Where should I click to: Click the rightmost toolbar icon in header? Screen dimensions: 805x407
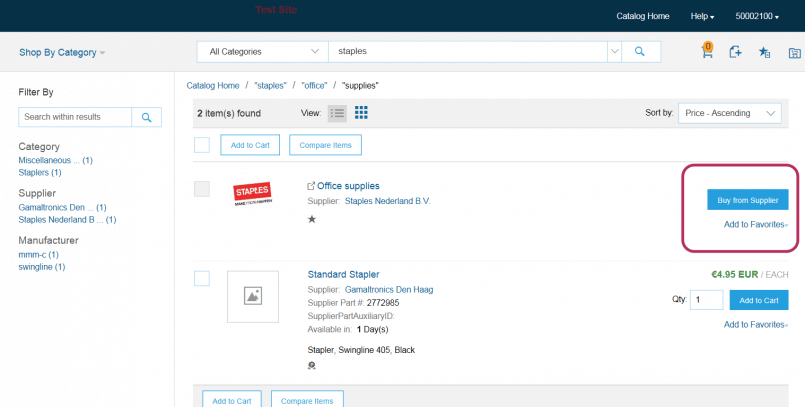coord(795,53)
